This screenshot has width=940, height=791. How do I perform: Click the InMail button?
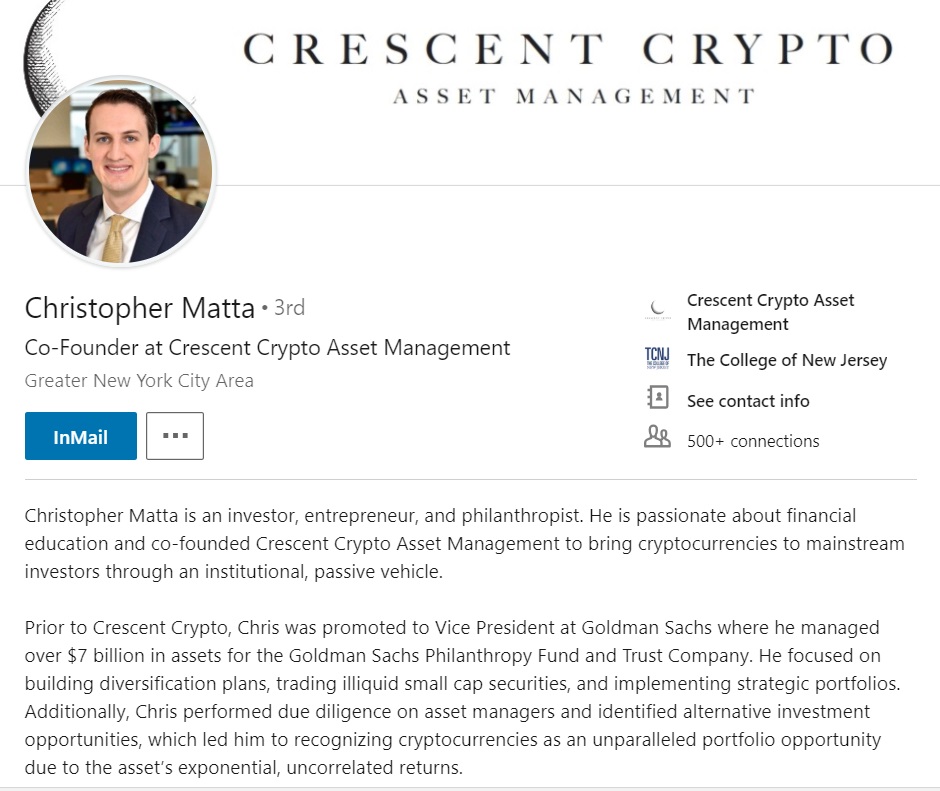pos(81,436)
